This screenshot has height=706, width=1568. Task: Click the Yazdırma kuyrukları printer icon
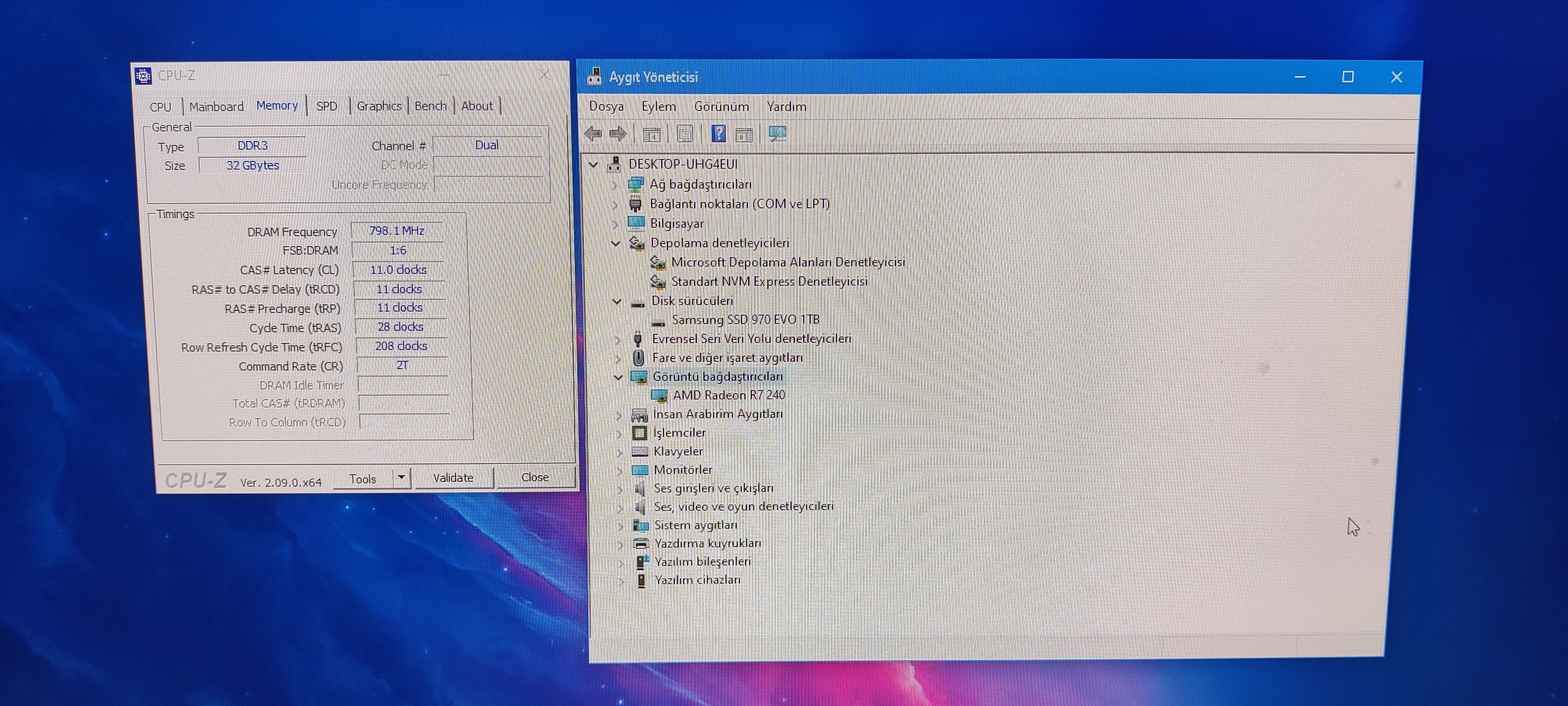point(641,543)
